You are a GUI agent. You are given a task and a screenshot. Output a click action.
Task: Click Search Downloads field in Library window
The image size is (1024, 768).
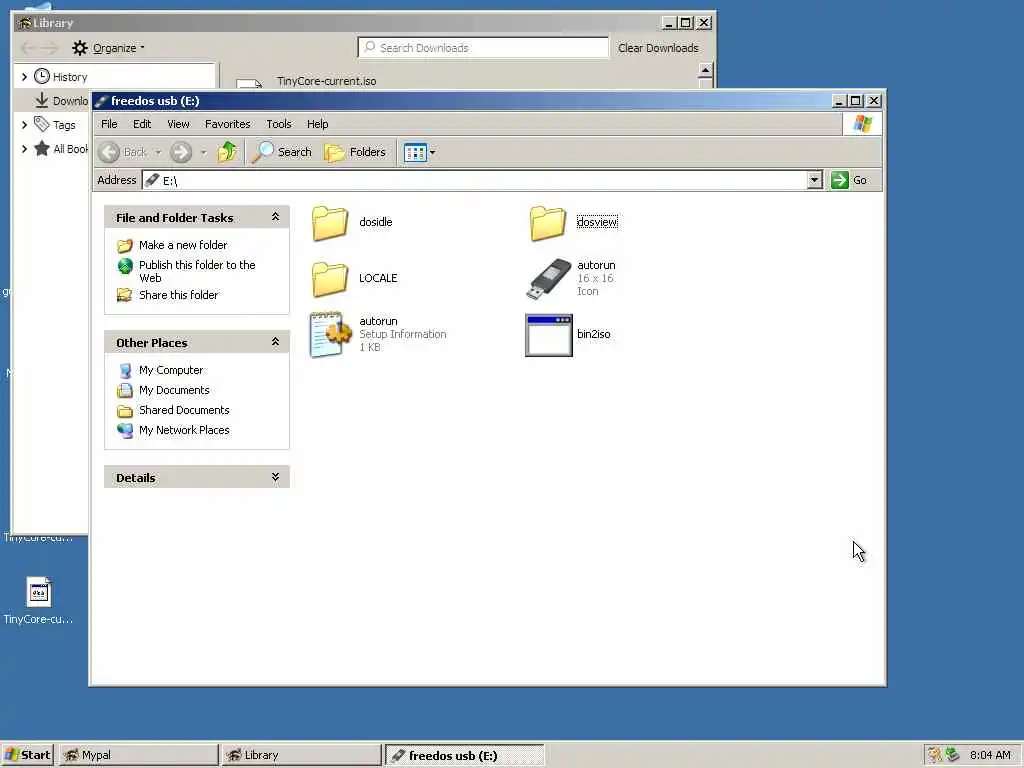coord(483,48)
